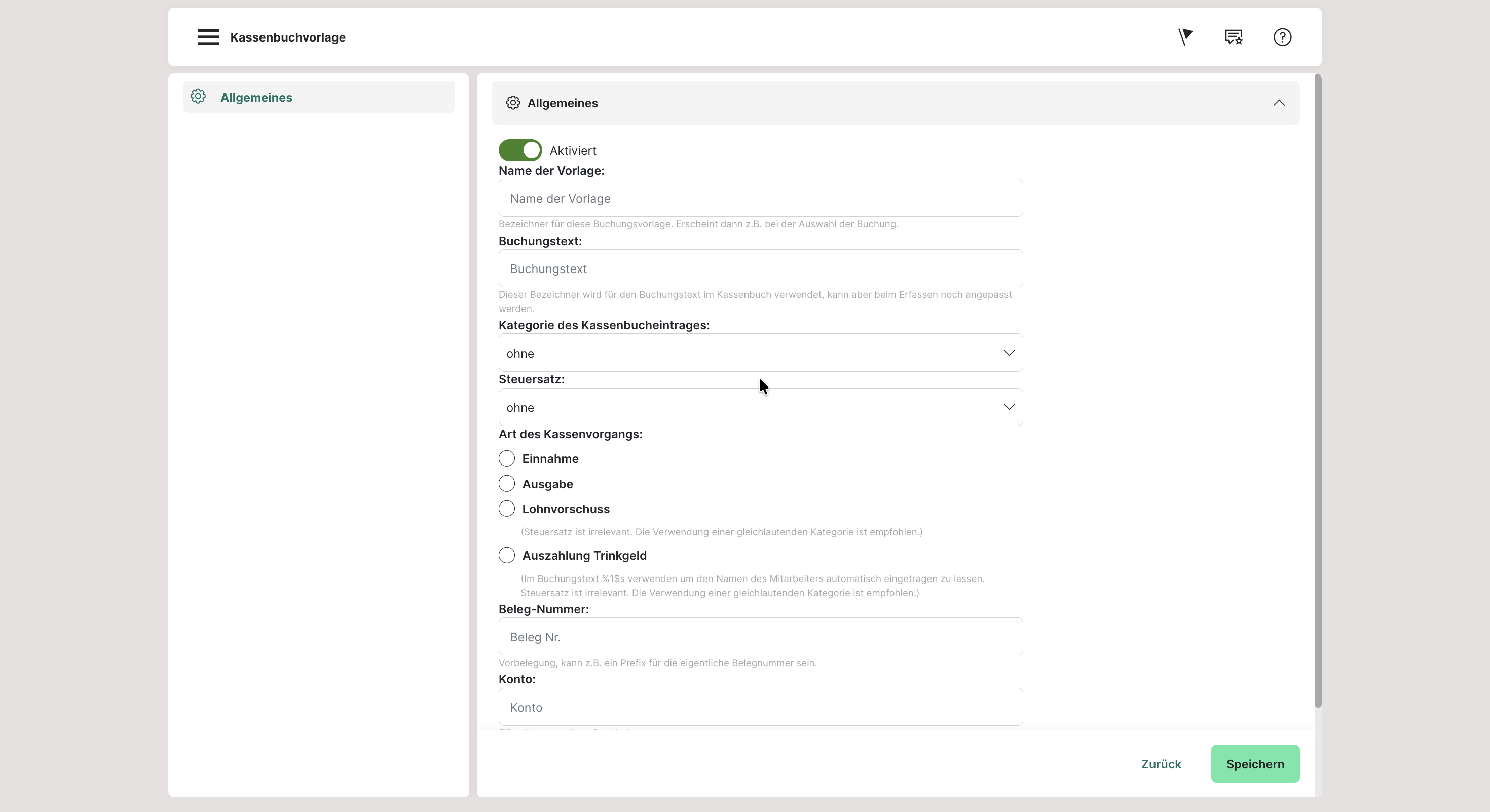Open the help question mark icon
This screenshot has width=1490, height=812.
pos(1282,37)
